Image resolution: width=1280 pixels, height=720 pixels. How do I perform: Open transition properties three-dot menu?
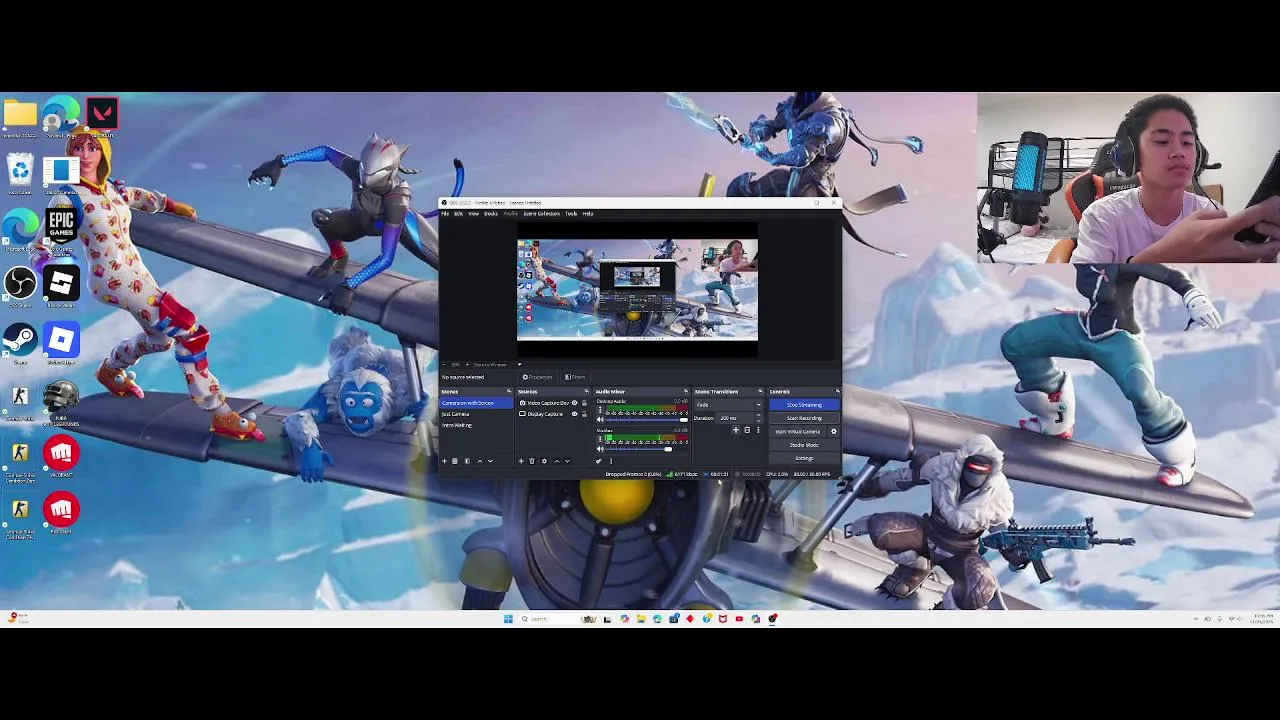pos(758,430)
